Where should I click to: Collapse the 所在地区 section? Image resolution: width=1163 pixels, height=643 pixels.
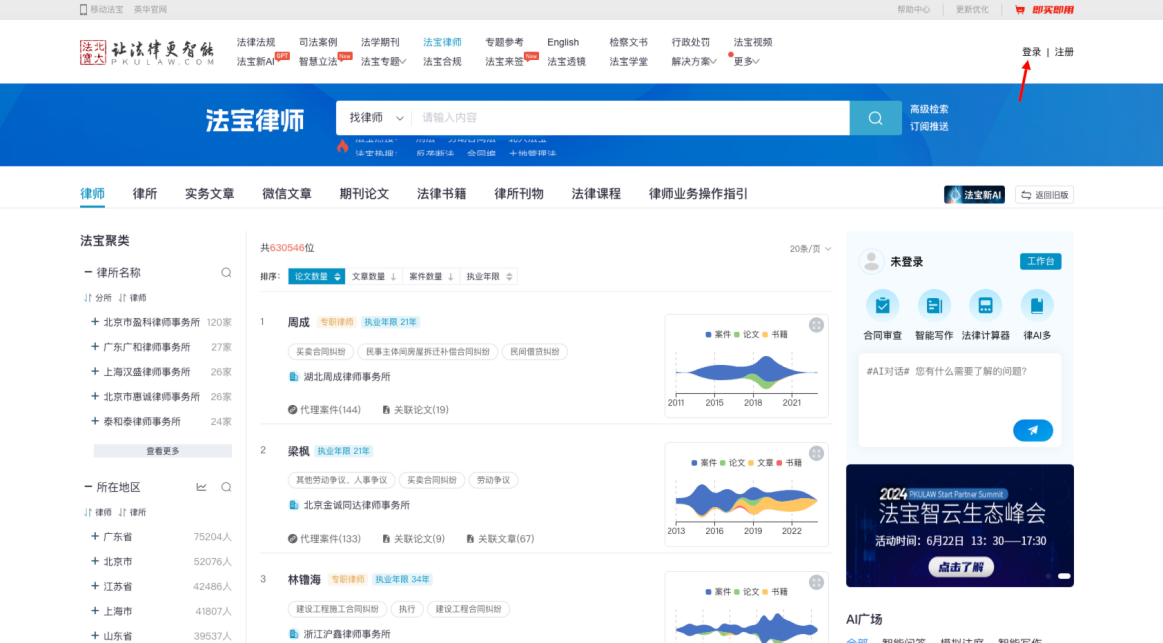(88, 487)
